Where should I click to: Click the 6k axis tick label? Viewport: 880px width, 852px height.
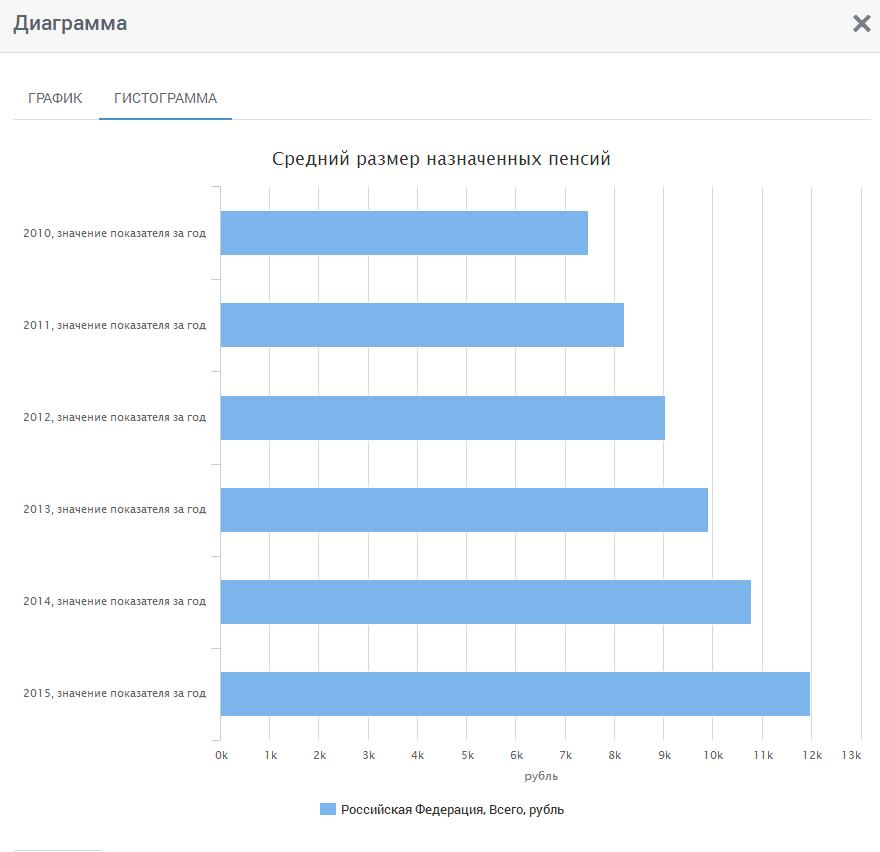coord(516,755)
